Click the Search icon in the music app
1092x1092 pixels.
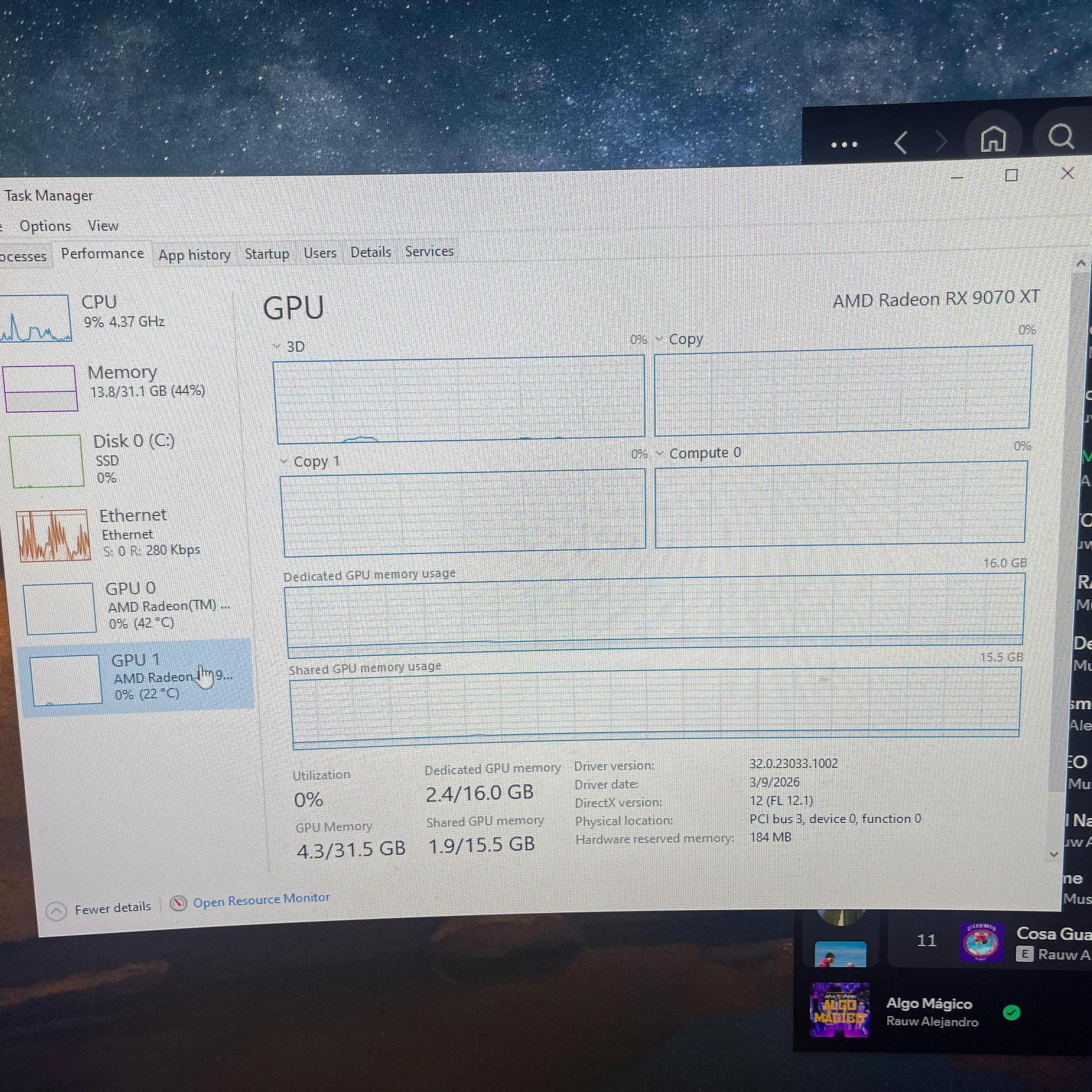click(x=1061, y=136)
